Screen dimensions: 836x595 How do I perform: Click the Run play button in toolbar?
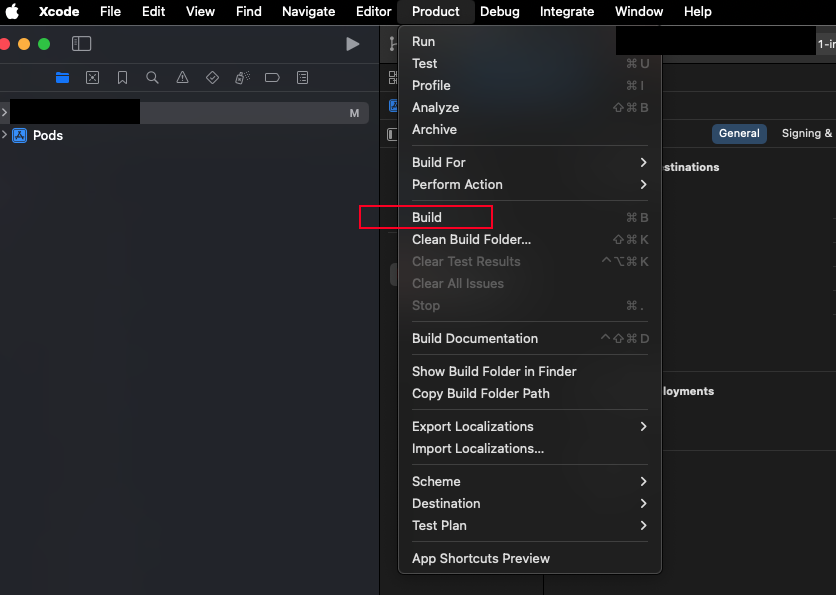pyautogui.click(x=352, y=44)
